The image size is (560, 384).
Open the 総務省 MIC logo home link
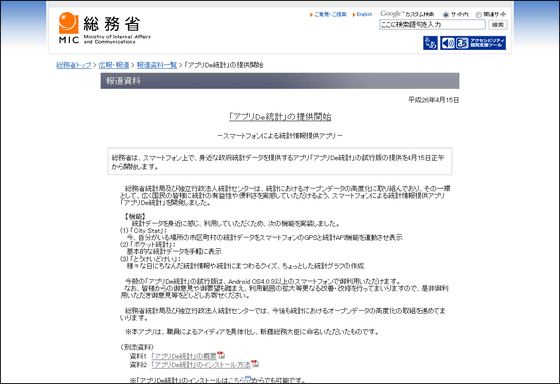105,28
